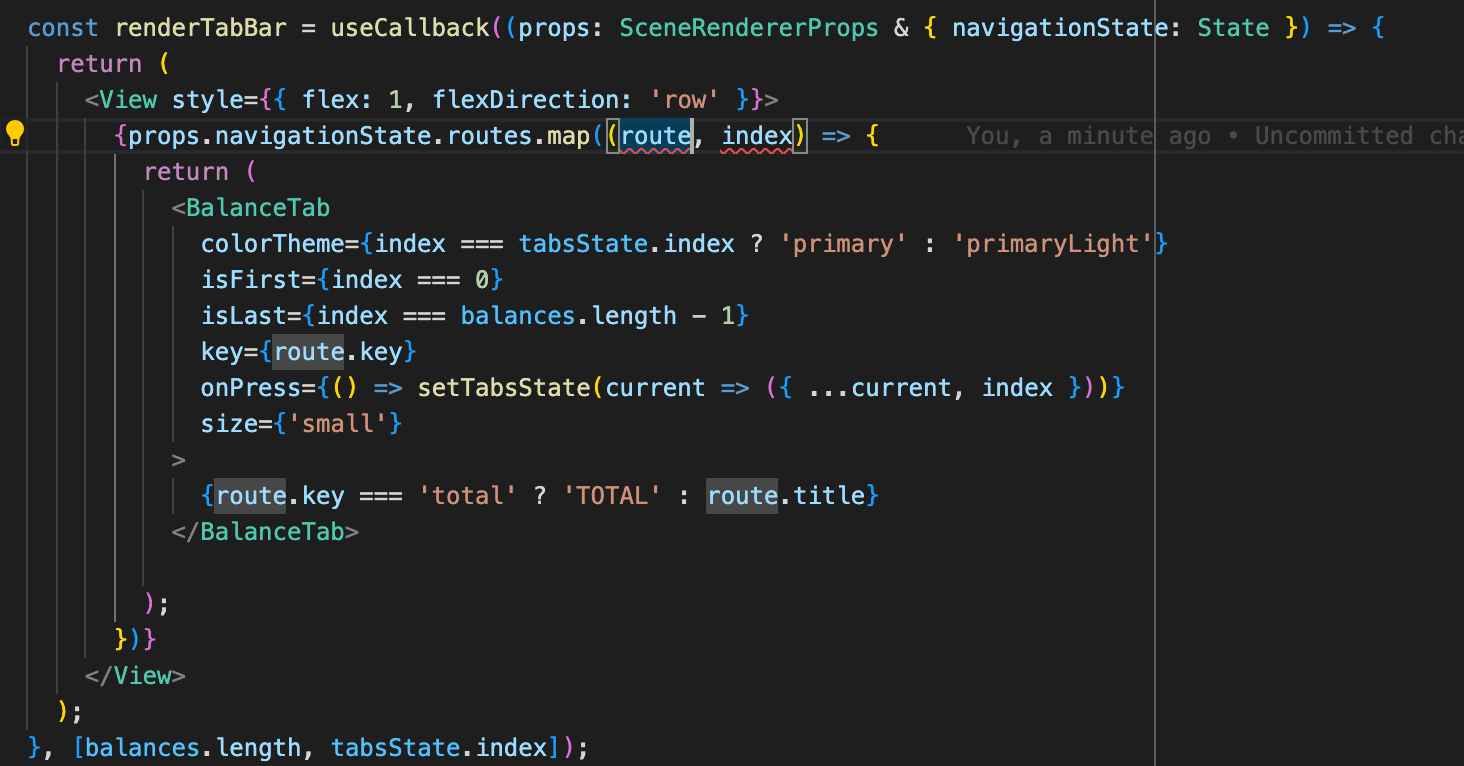Viewport: 1464px width, 766px height.
Task: Click the SceneRendererProps type annotation
Action: 748,27
